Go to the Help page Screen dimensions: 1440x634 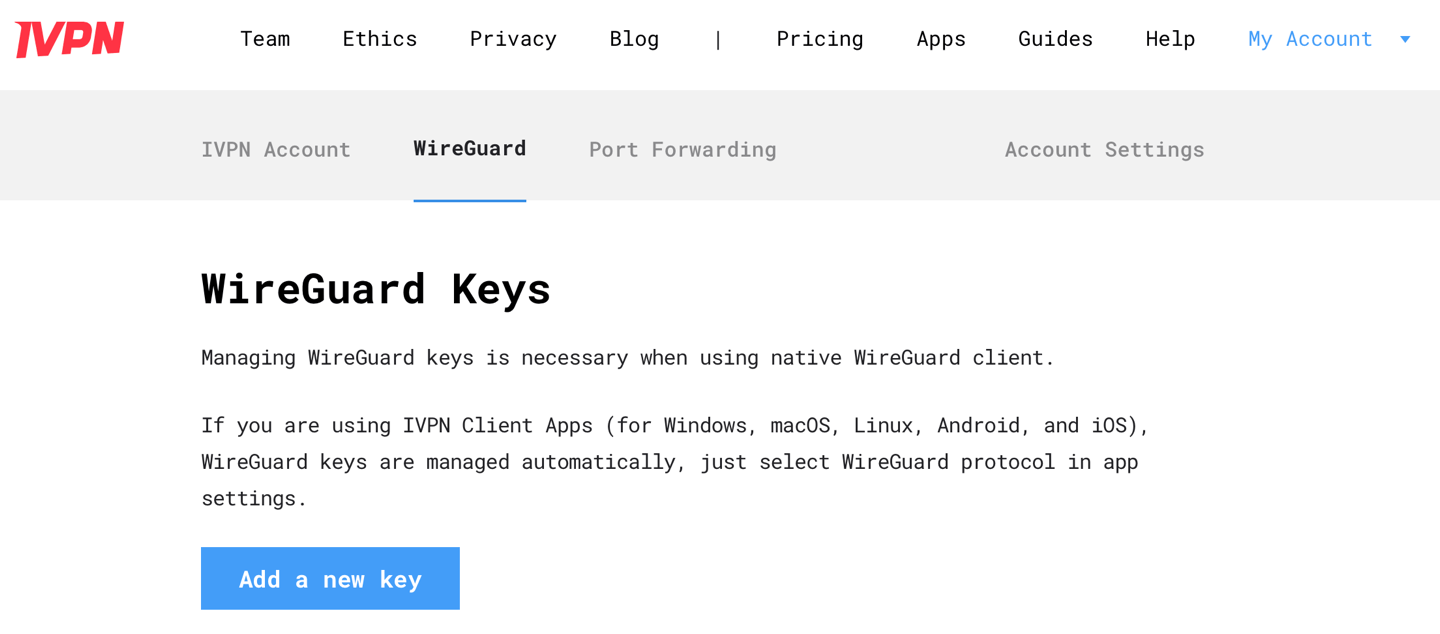[1170, 39]
